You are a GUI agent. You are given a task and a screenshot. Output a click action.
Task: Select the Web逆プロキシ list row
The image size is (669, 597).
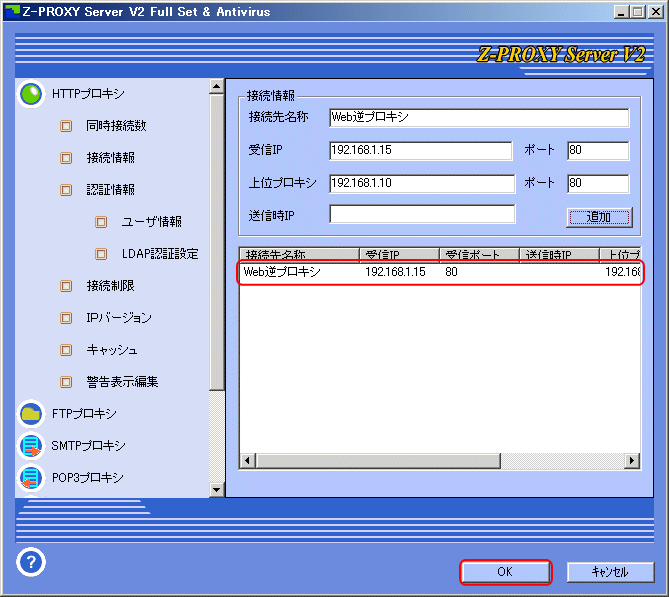[x=440, y=272]
